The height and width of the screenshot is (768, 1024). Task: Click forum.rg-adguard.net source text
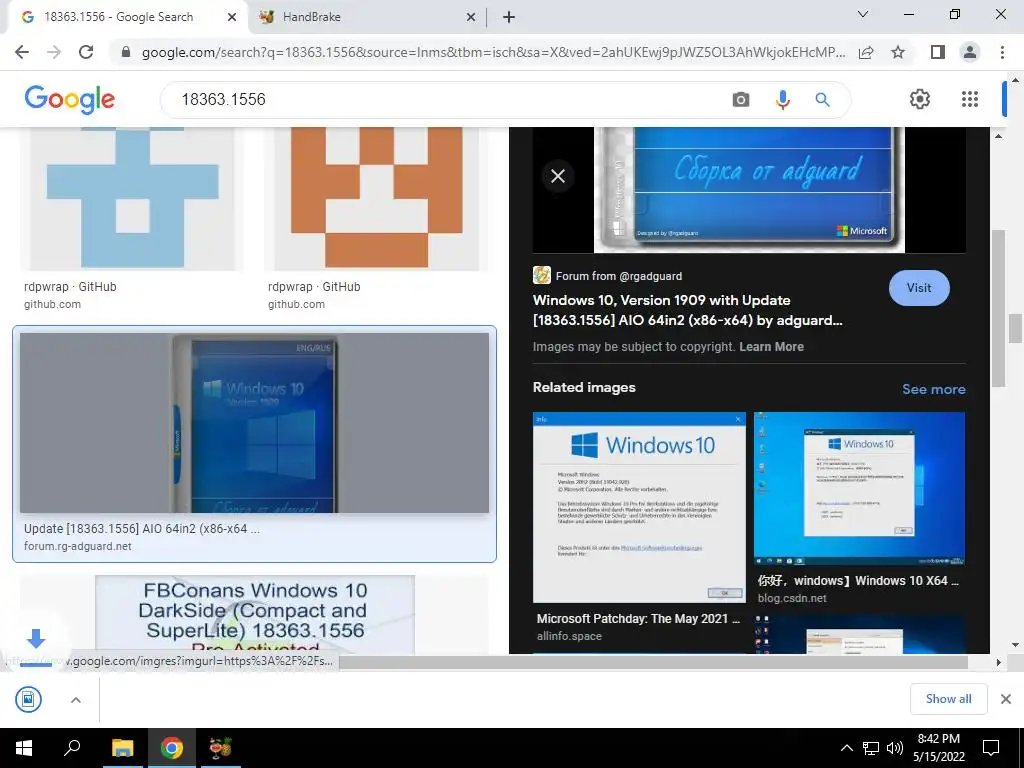click(x=78, y=546)
